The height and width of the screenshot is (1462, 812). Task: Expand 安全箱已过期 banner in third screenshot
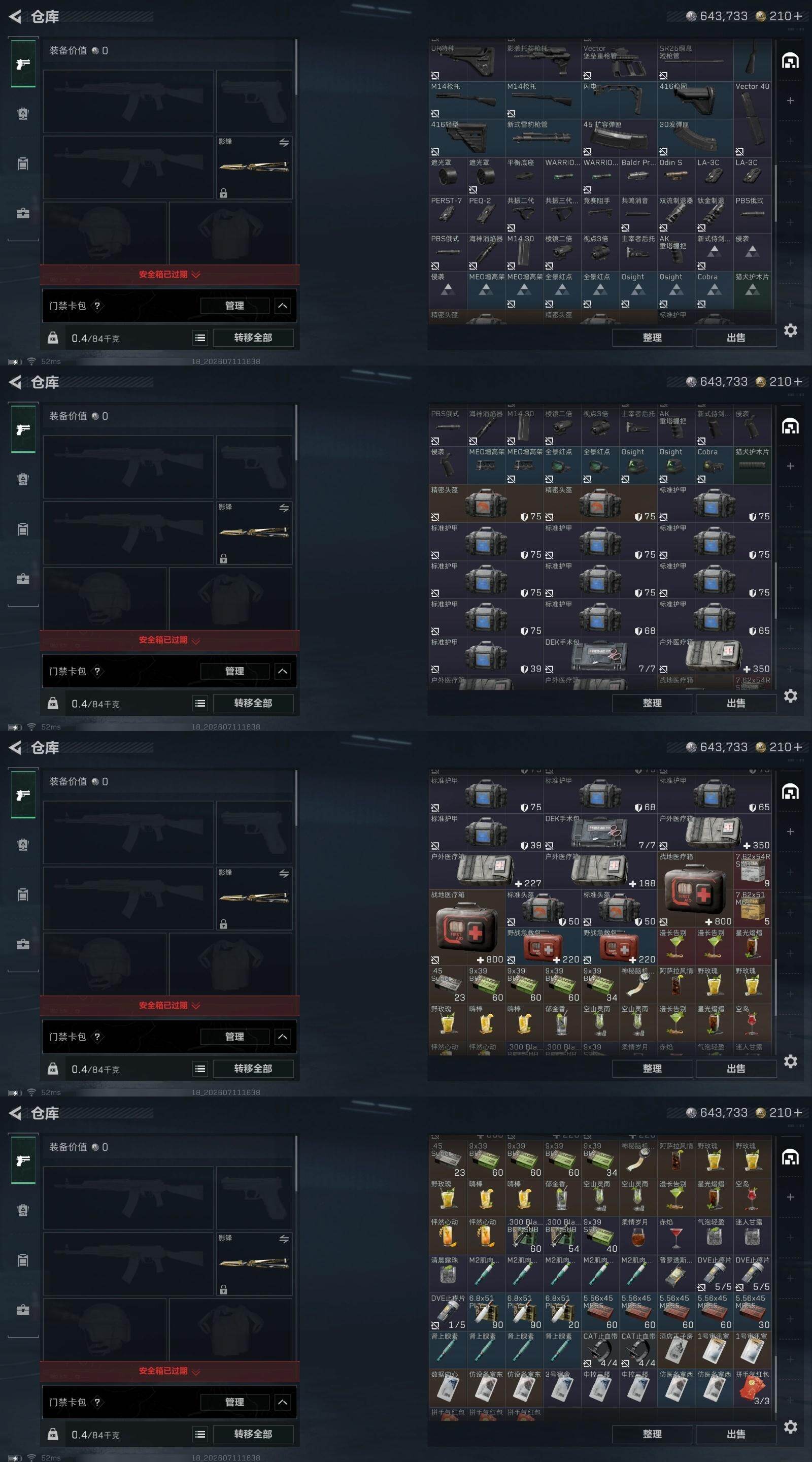(170, 1006)
